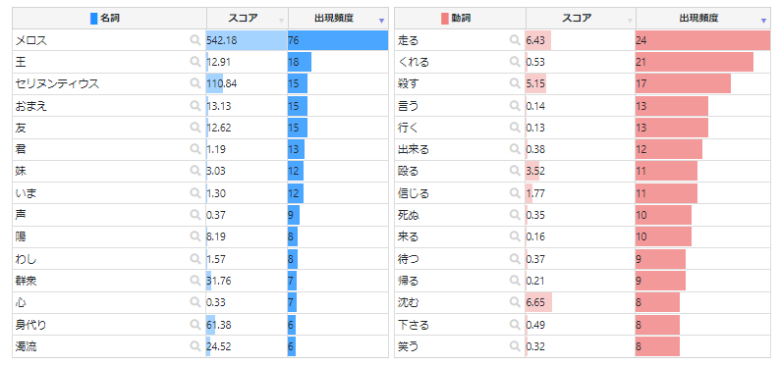Click the blue 名詞 color marker
780x366 pixels.
[94, 19]
